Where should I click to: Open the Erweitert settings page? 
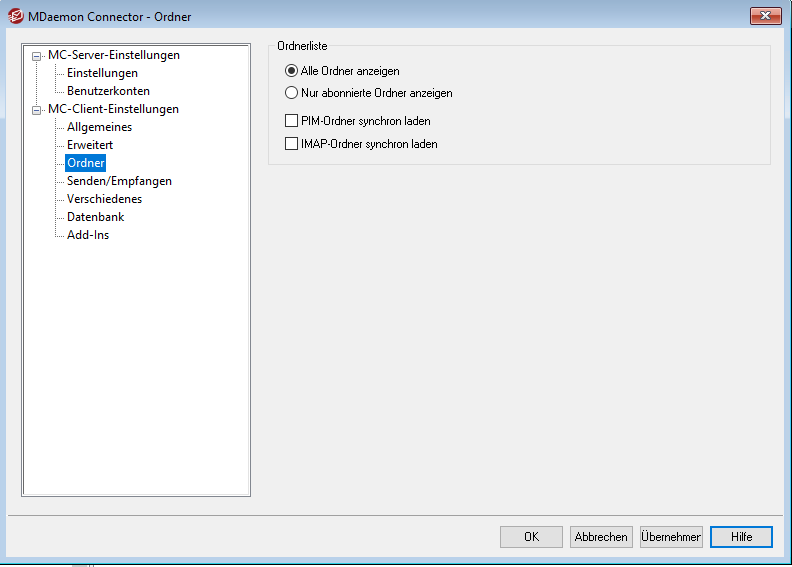pos(90,145)
